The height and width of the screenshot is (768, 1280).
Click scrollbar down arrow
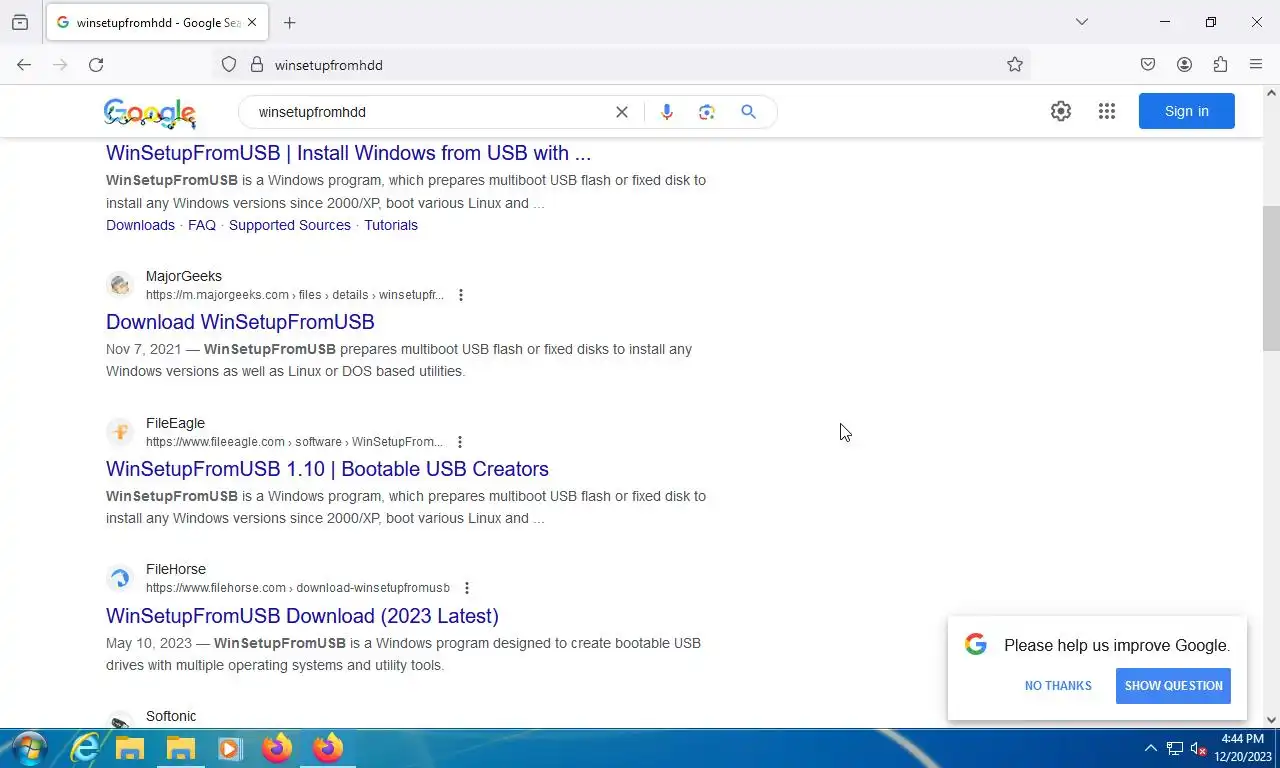1271,719
